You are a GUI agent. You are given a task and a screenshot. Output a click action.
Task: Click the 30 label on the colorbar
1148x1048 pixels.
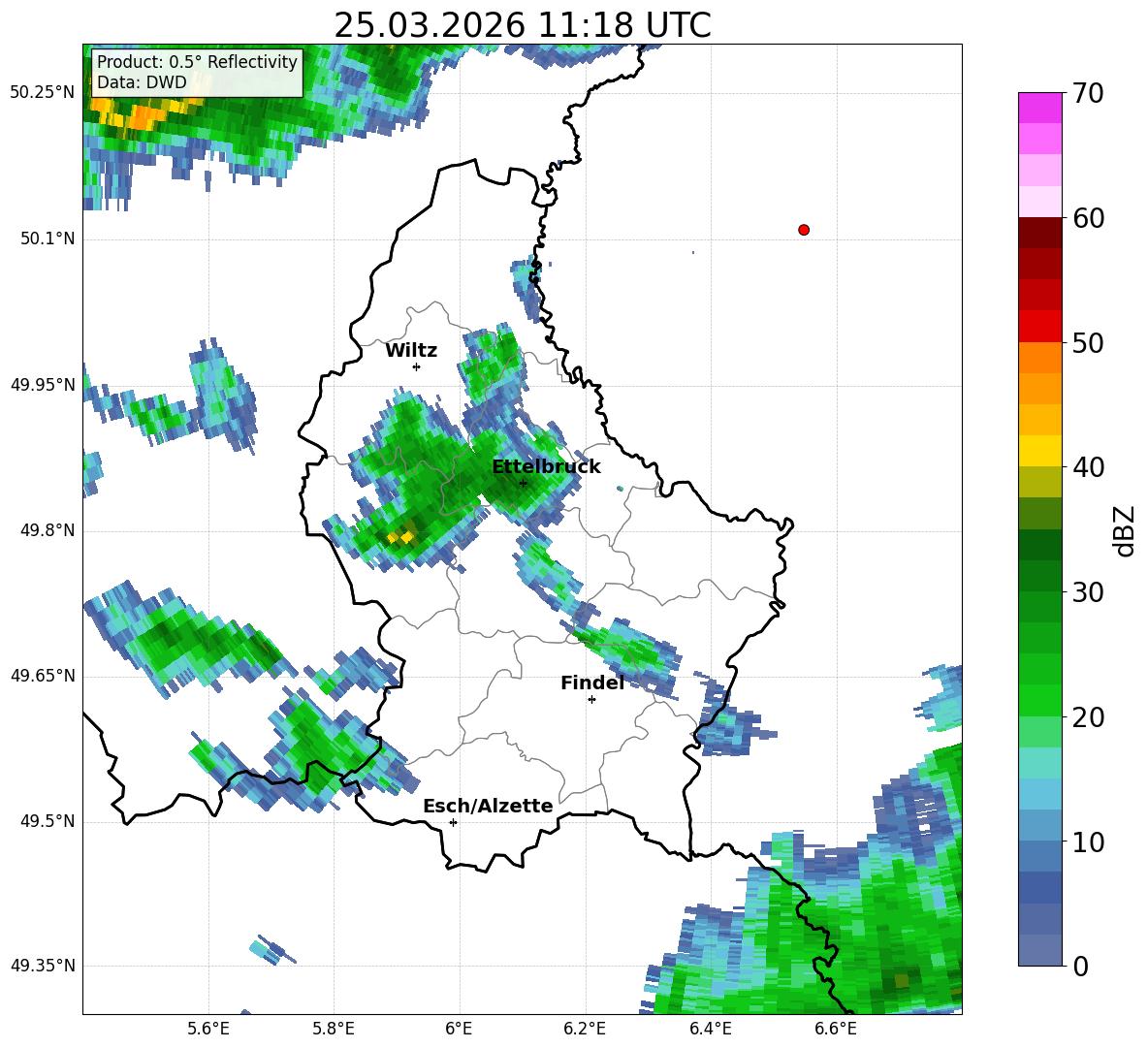[x=1087, y=591]
